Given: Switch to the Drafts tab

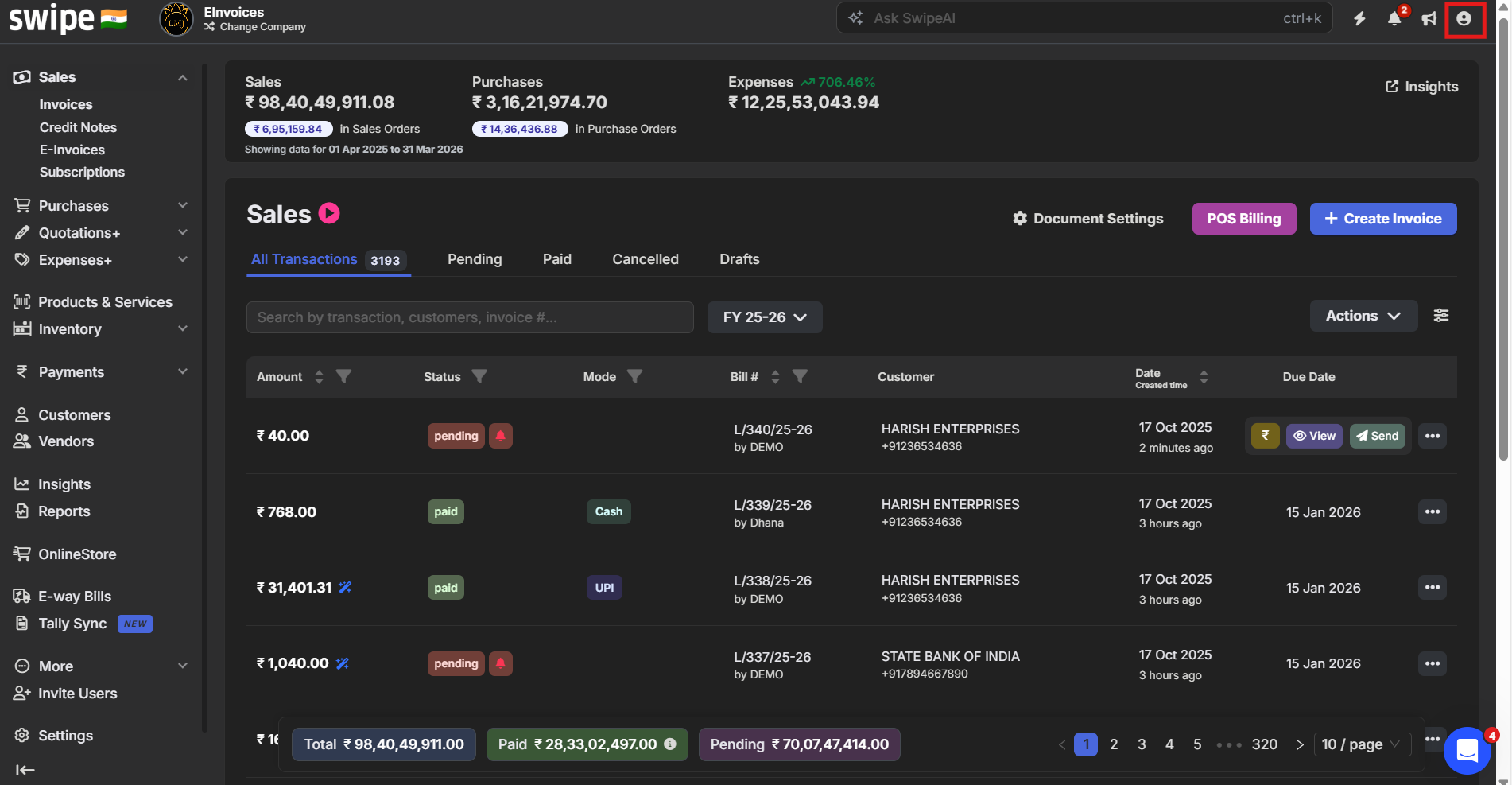Looking at the screenshot, I should pos(739,259).
